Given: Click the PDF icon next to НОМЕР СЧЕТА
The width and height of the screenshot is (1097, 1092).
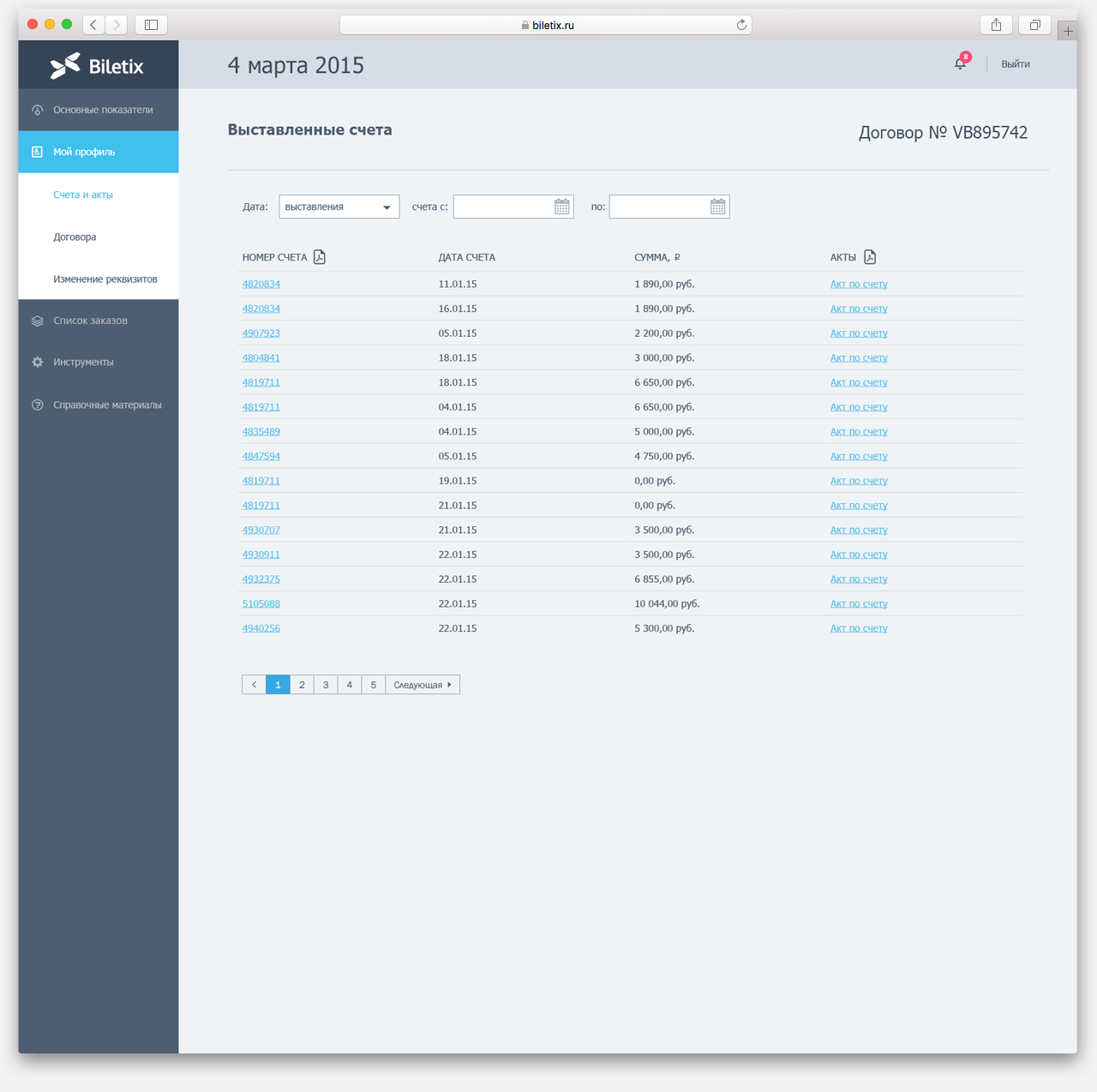Looking at the screenshot, I should click(320, 257).
